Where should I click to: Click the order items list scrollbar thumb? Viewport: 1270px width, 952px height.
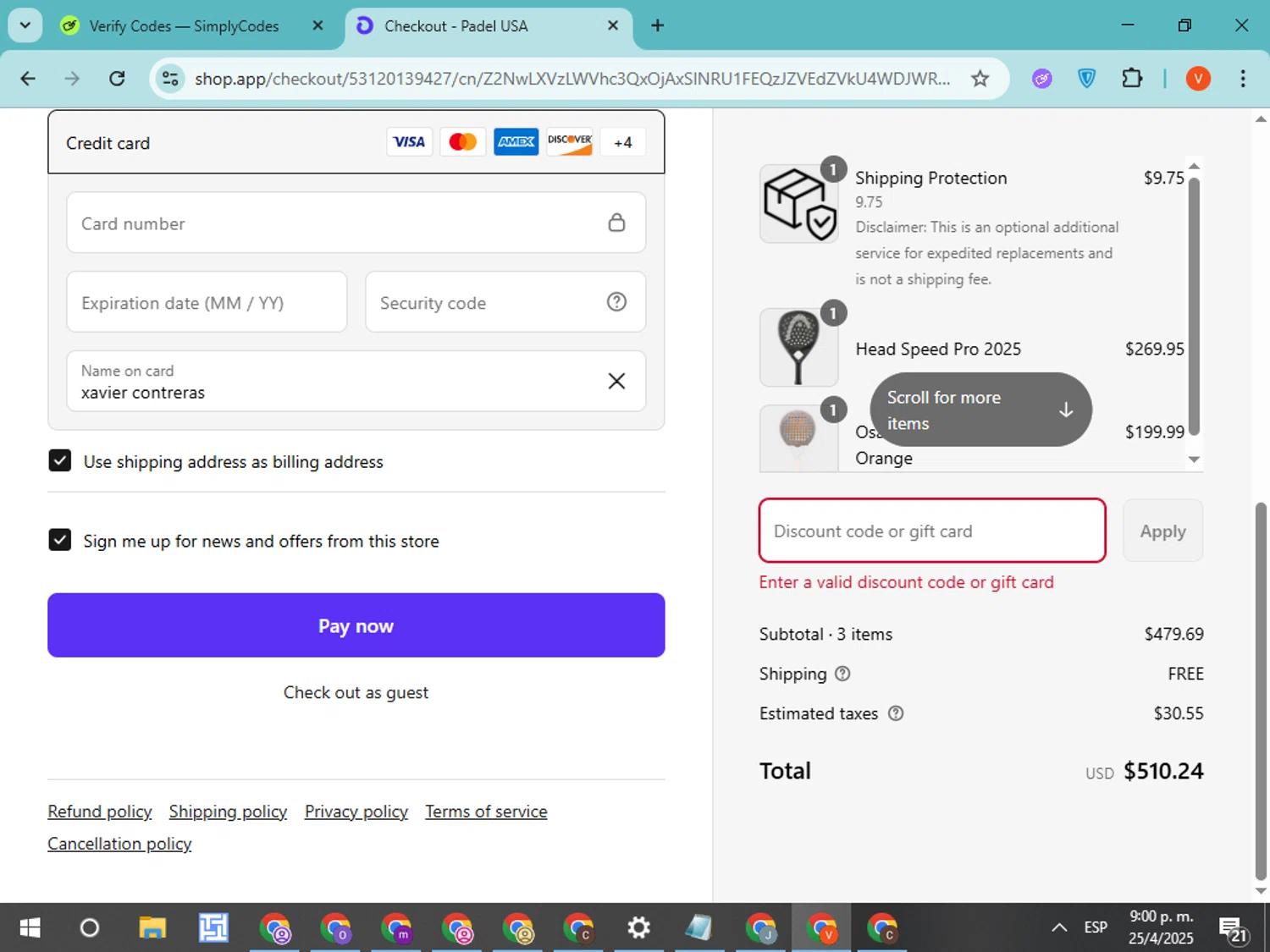coord(1194,306)
